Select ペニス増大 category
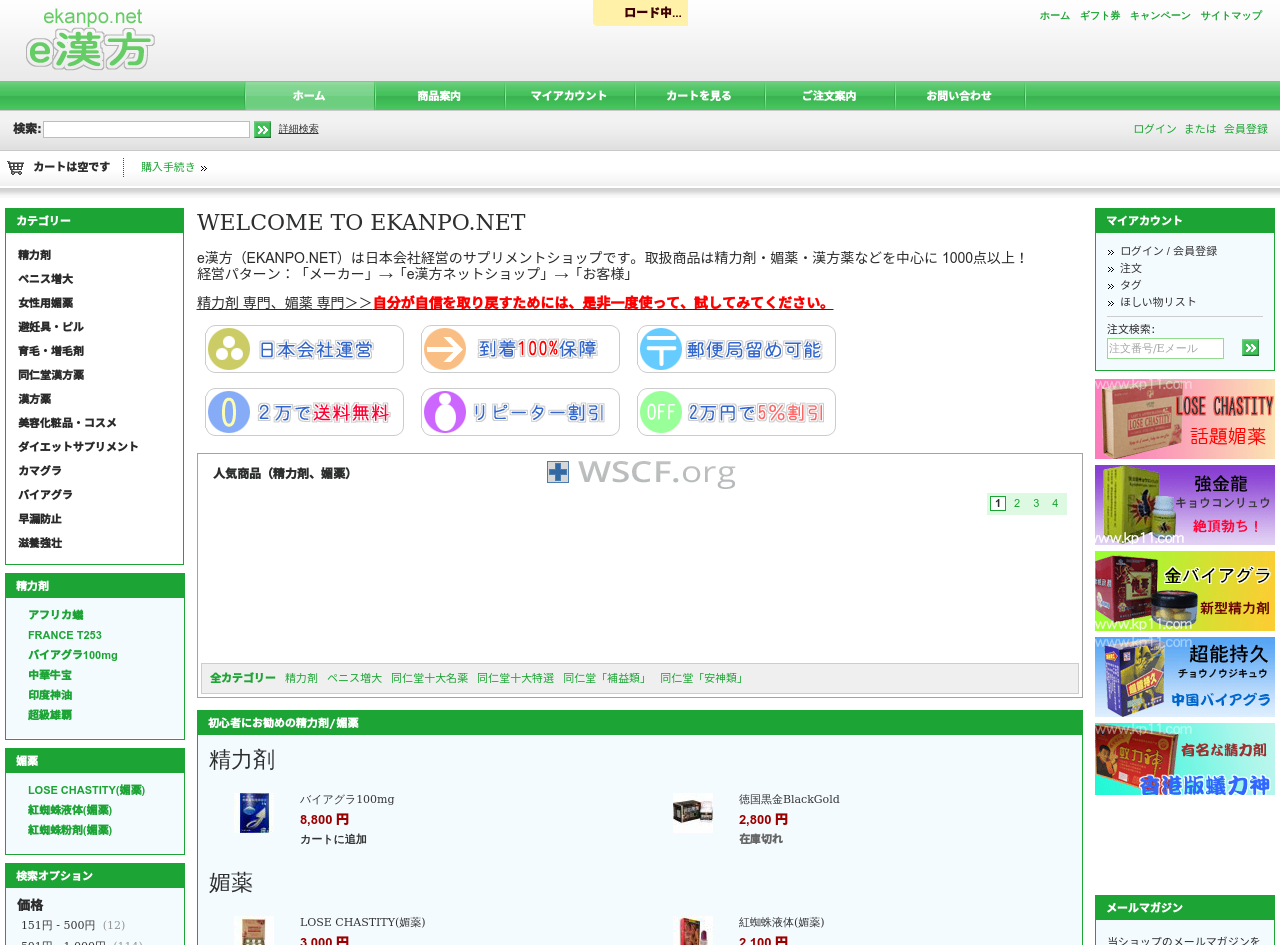1280x945 pixels. point(45,279)
